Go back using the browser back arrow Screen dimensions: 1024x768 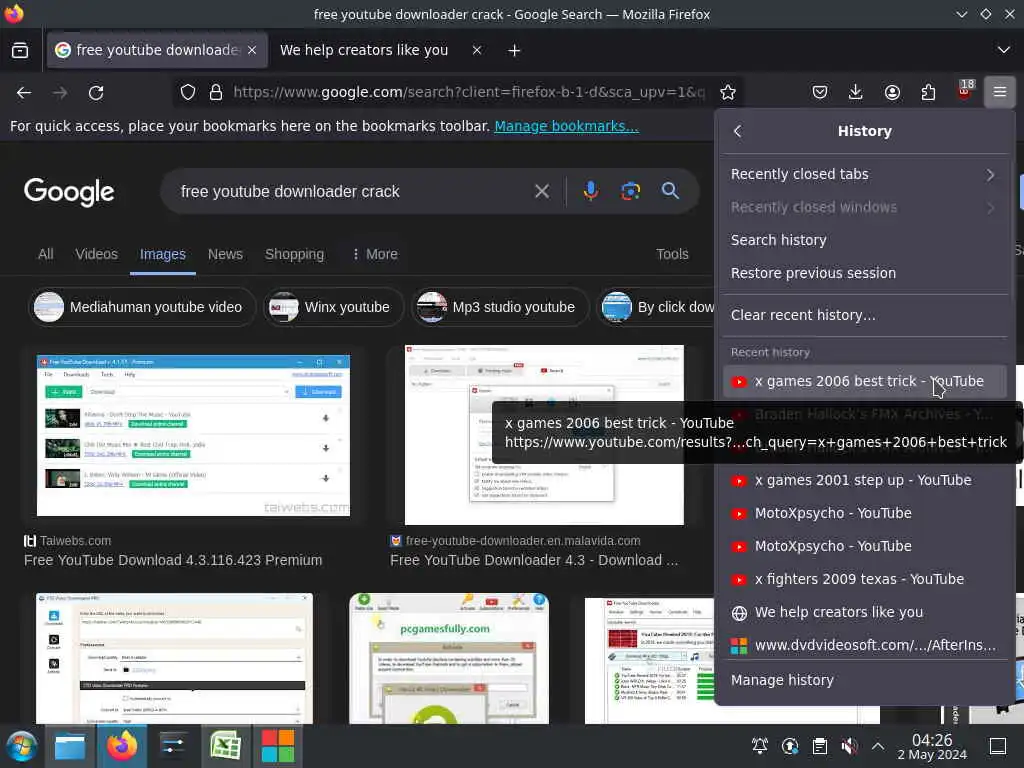(24, 93)
